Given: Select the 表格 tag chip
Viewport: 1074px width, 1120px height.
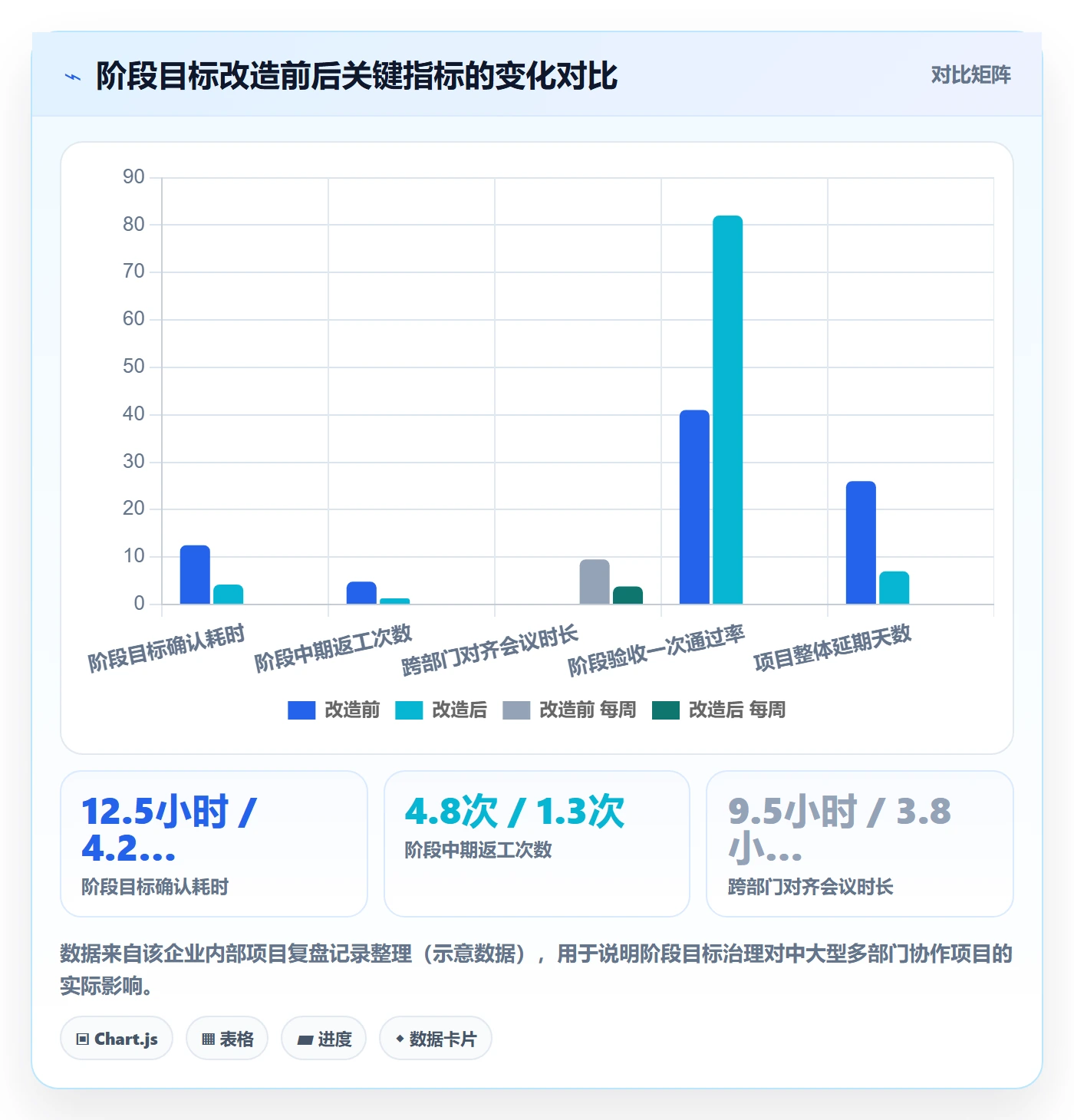Looking at the screenshot, I should coord(227,1039).
